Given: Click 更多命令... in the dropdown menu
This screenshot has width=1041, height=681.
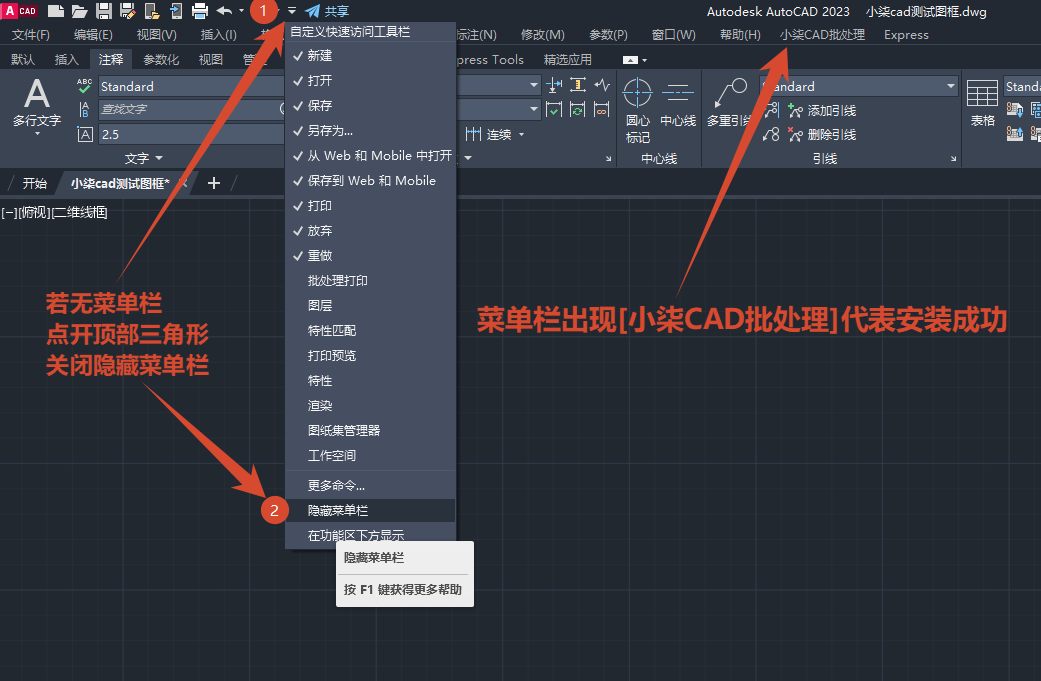Looking at the screenshot, I should pos(370,486).
